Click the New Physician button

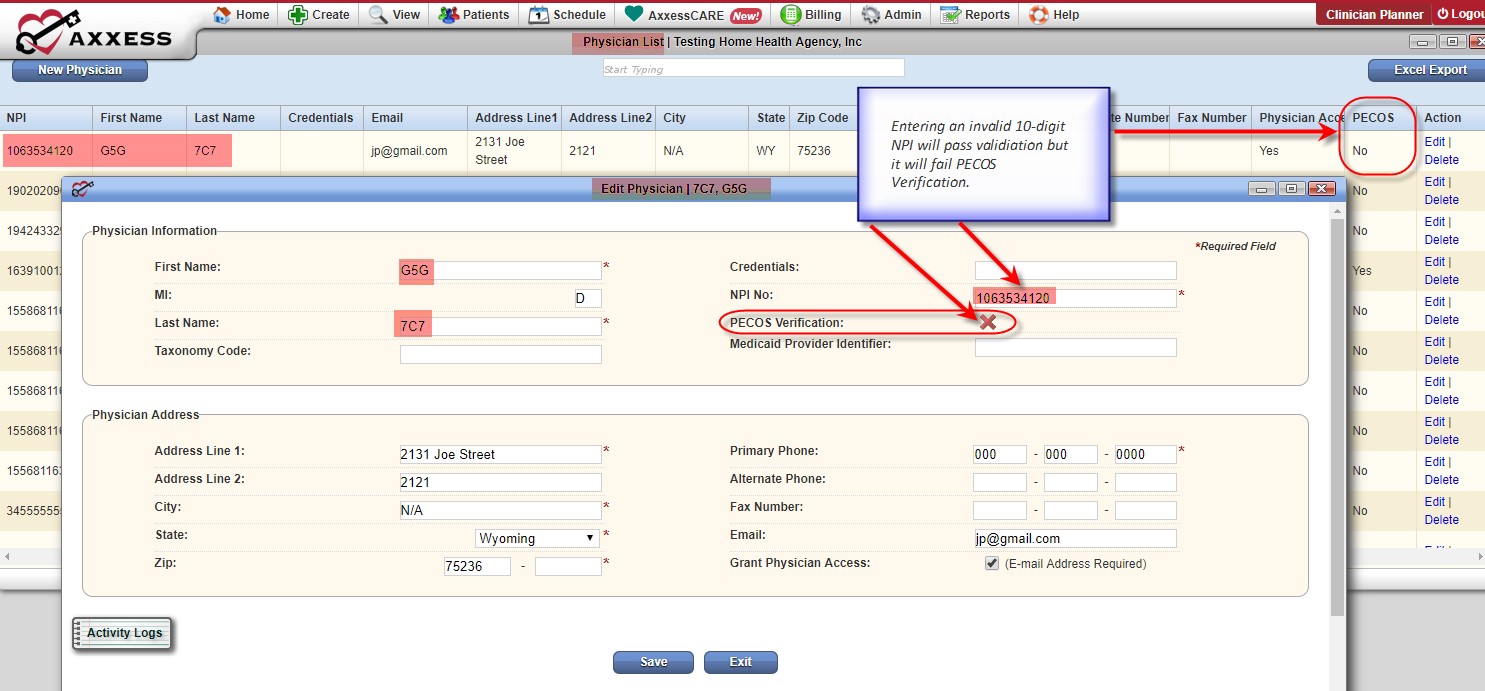[x=80, y=70]
